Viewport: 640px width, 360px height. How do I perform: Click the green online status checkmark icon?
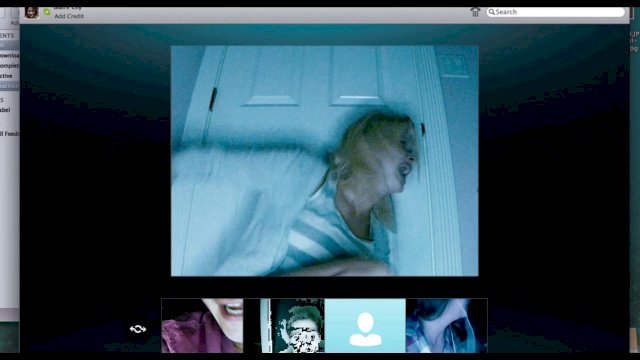[47, 12]
